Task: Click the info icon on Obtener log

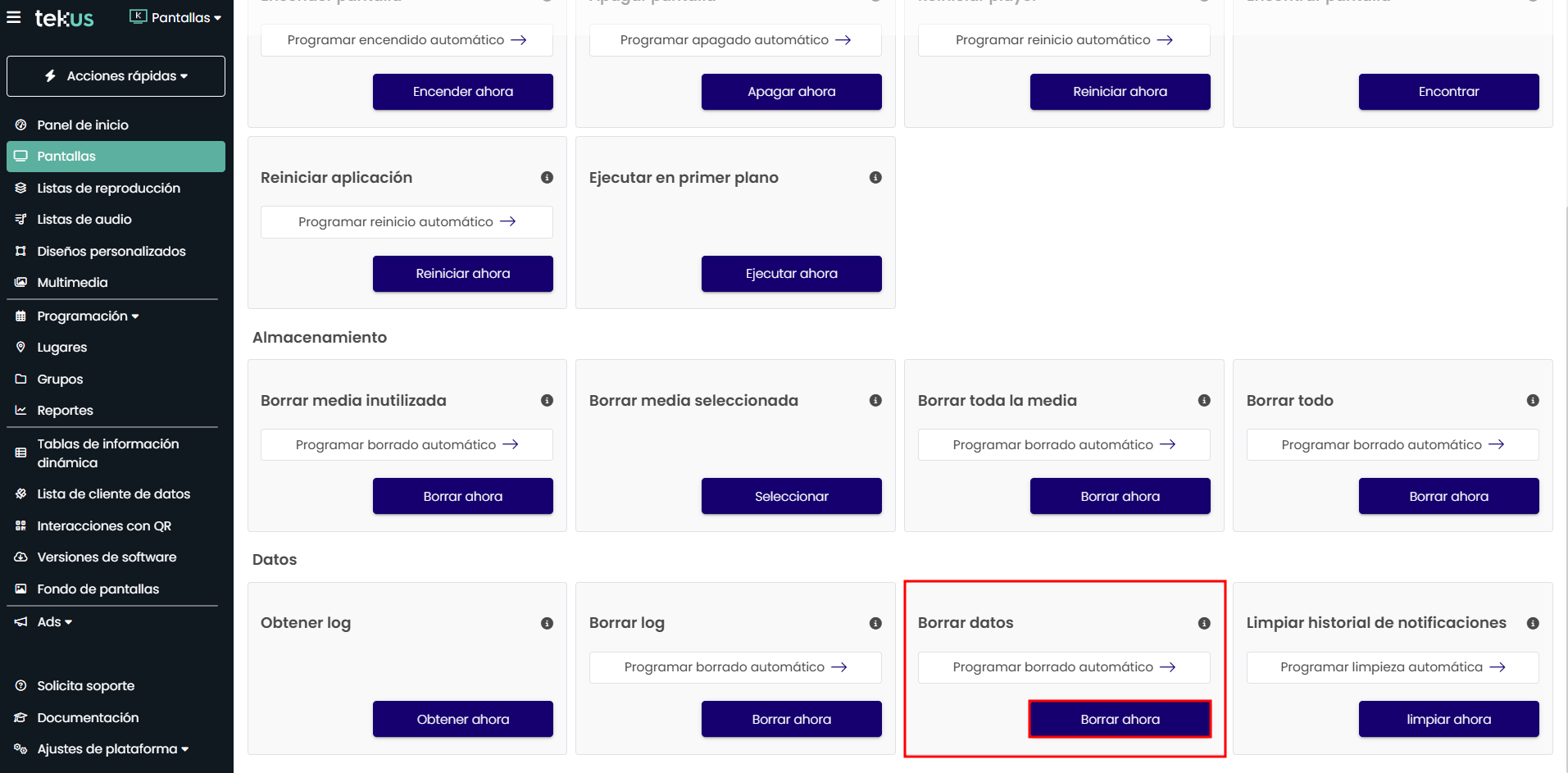Action: pos(547,623)
